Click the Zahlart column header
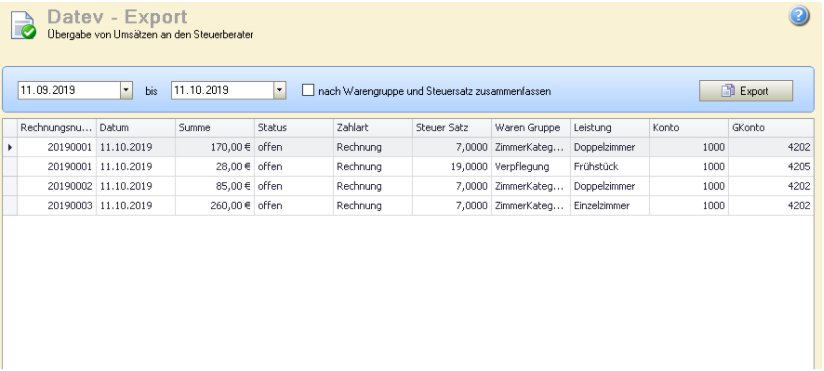This screenshot has width=824, height=371. [x=373, y=128]
